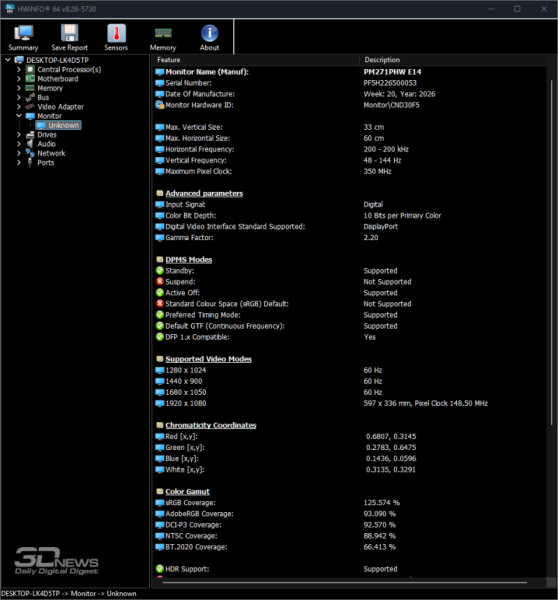Select the Monitor tree item label
Image resolution: width=558 pixels, height=600 pixels.
coord(49,116)
